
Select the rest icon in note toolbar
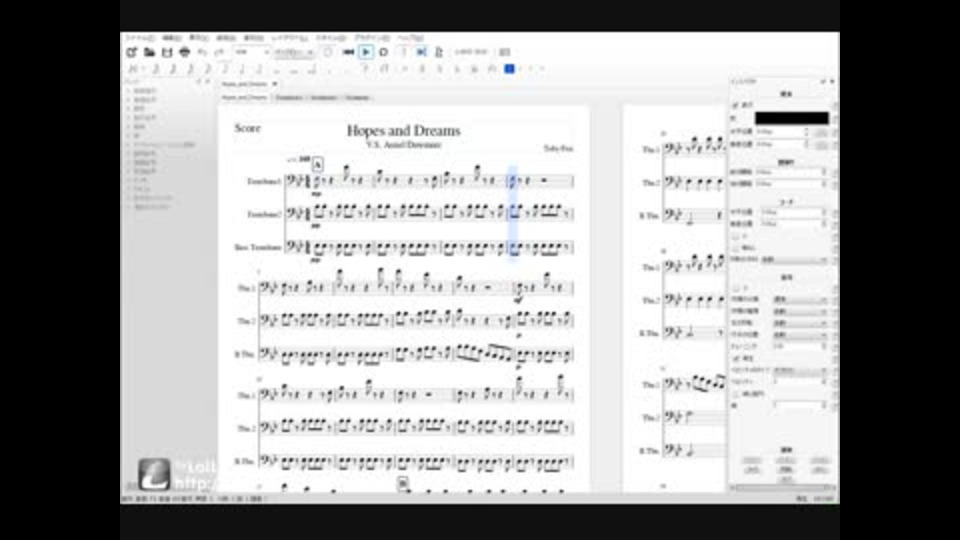click(x=366, y=69)
